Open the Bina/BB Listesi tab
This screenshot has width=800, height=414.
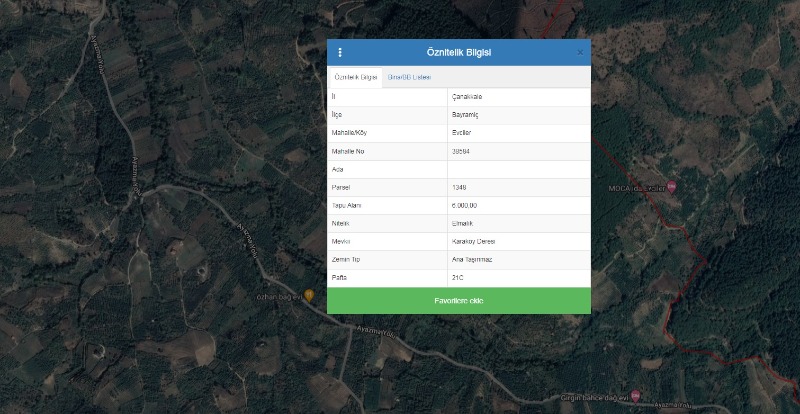coord(409,77)
